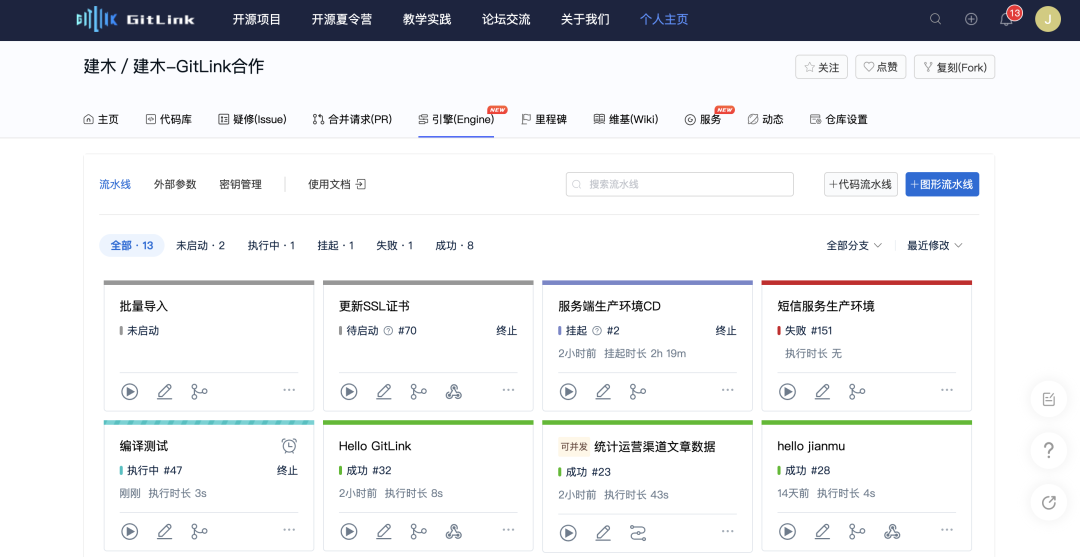Expand the 最近修改 sort dropdown
Screen dimensions: 1080x557
pyautogui.click(x=935, y=245)
